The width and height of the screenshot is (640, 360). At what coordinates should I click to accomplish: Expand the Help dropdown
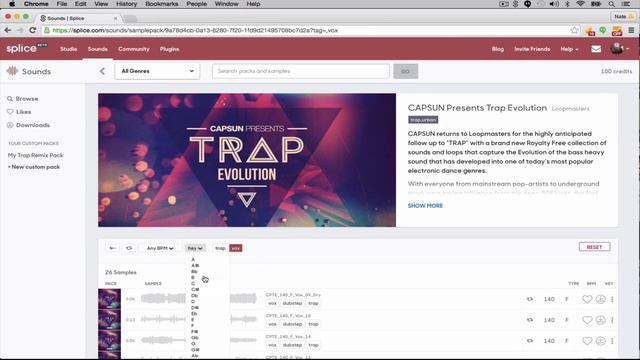(569, 49)
